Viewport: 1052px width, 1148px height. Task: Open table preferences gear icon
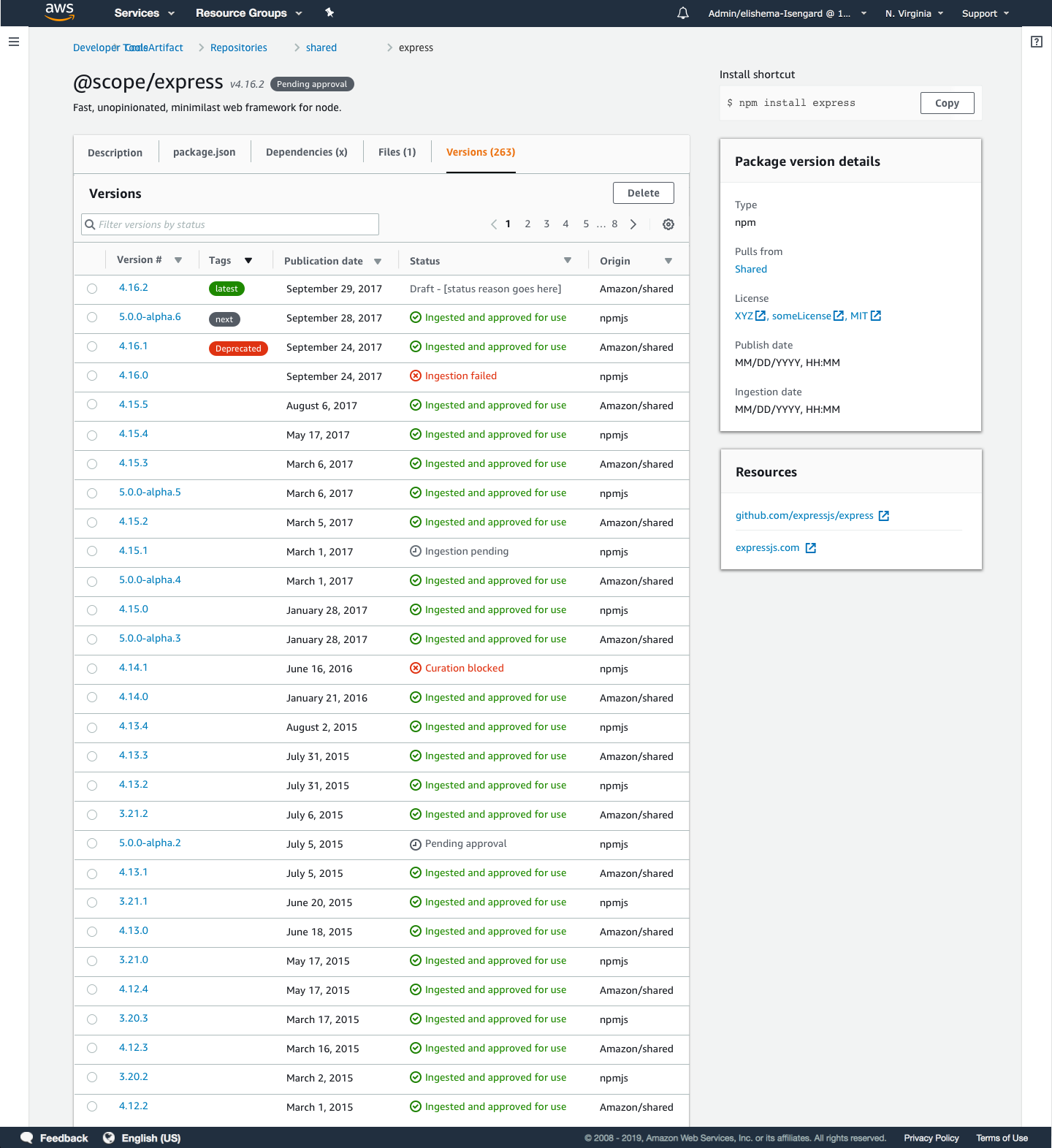point(668,224)
